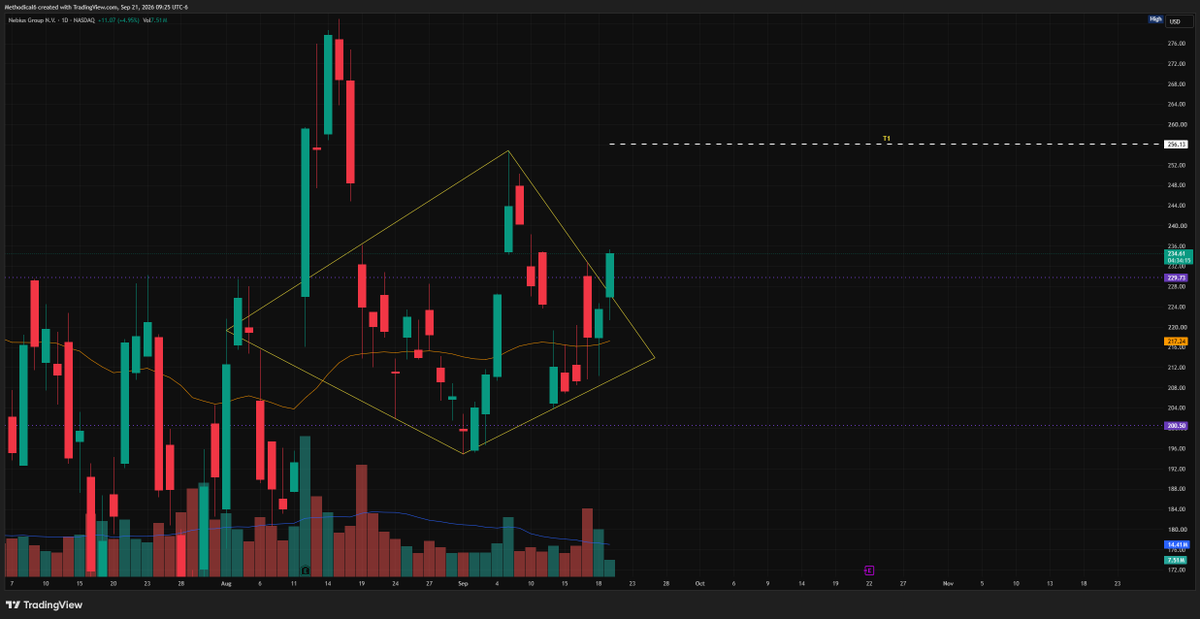Click the 260.00 price axis label
The width and height of the screenshot is (1200, 619).
click(x=1176, y=125)
